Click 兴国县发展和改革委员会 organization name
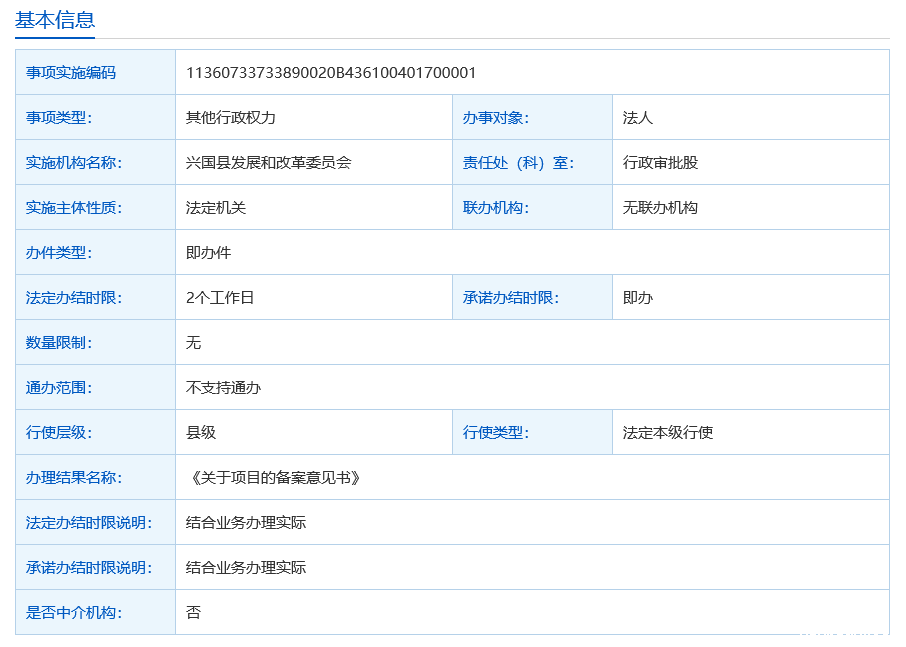The image size is (906, 647). (269, 163)
